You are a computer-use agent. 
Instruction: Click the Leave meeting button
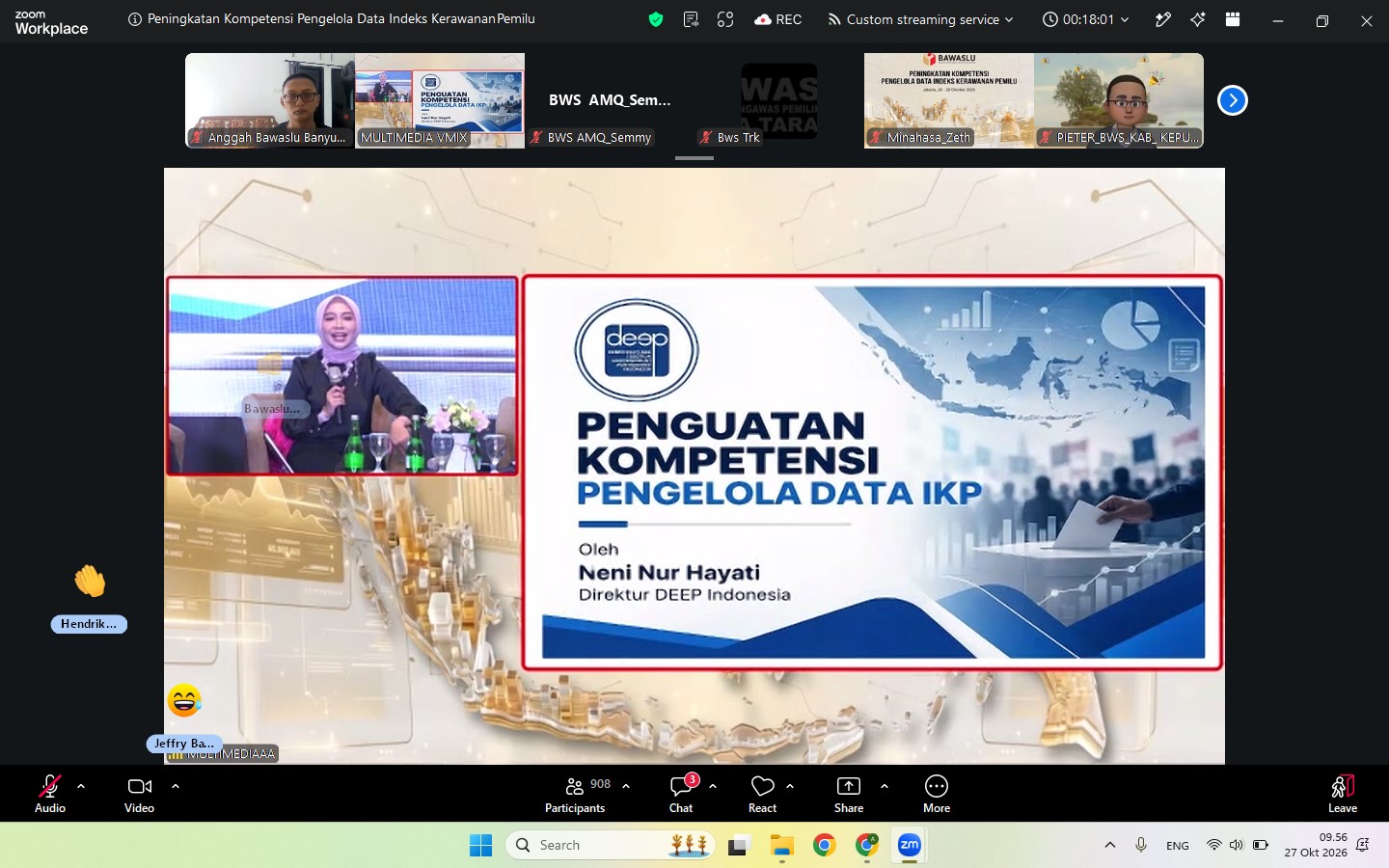pos(1343,794)
